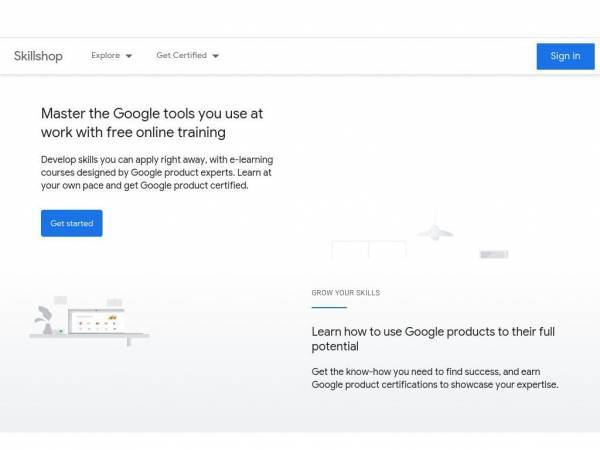Click the hanging lamp illustration
Image resolution: width=600 pixels, height=450 pixels.
click(435, 226)
